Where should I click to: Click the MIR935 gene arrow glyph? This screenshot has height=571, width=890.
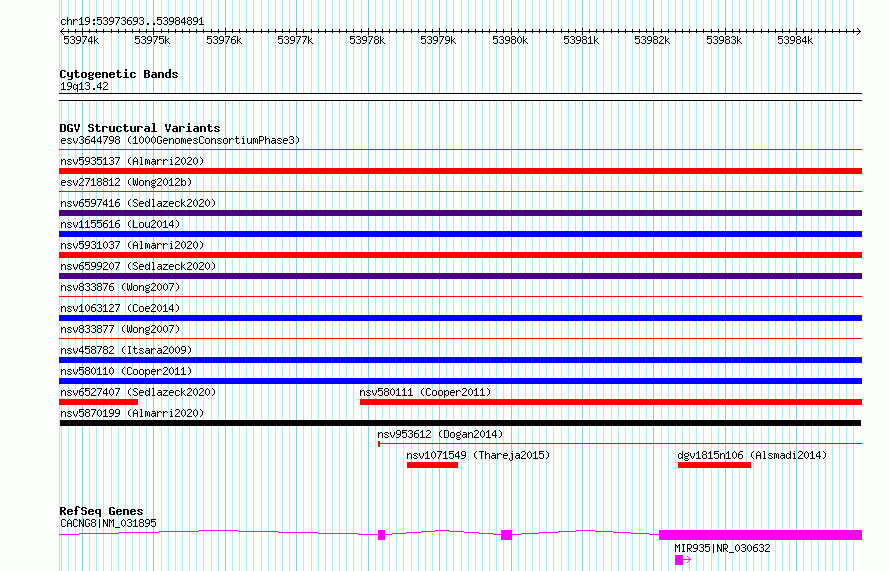pos(683,560)
